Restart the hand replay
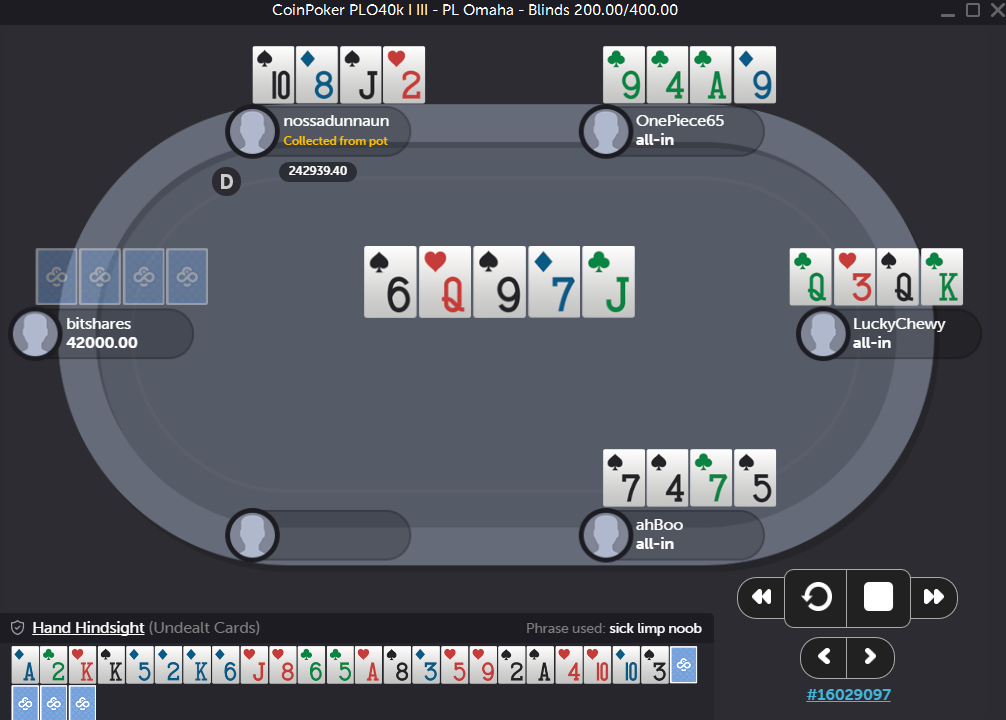The width and height of the screenshot is (1006, 720). pyautogui.click(x=816, y=597)
